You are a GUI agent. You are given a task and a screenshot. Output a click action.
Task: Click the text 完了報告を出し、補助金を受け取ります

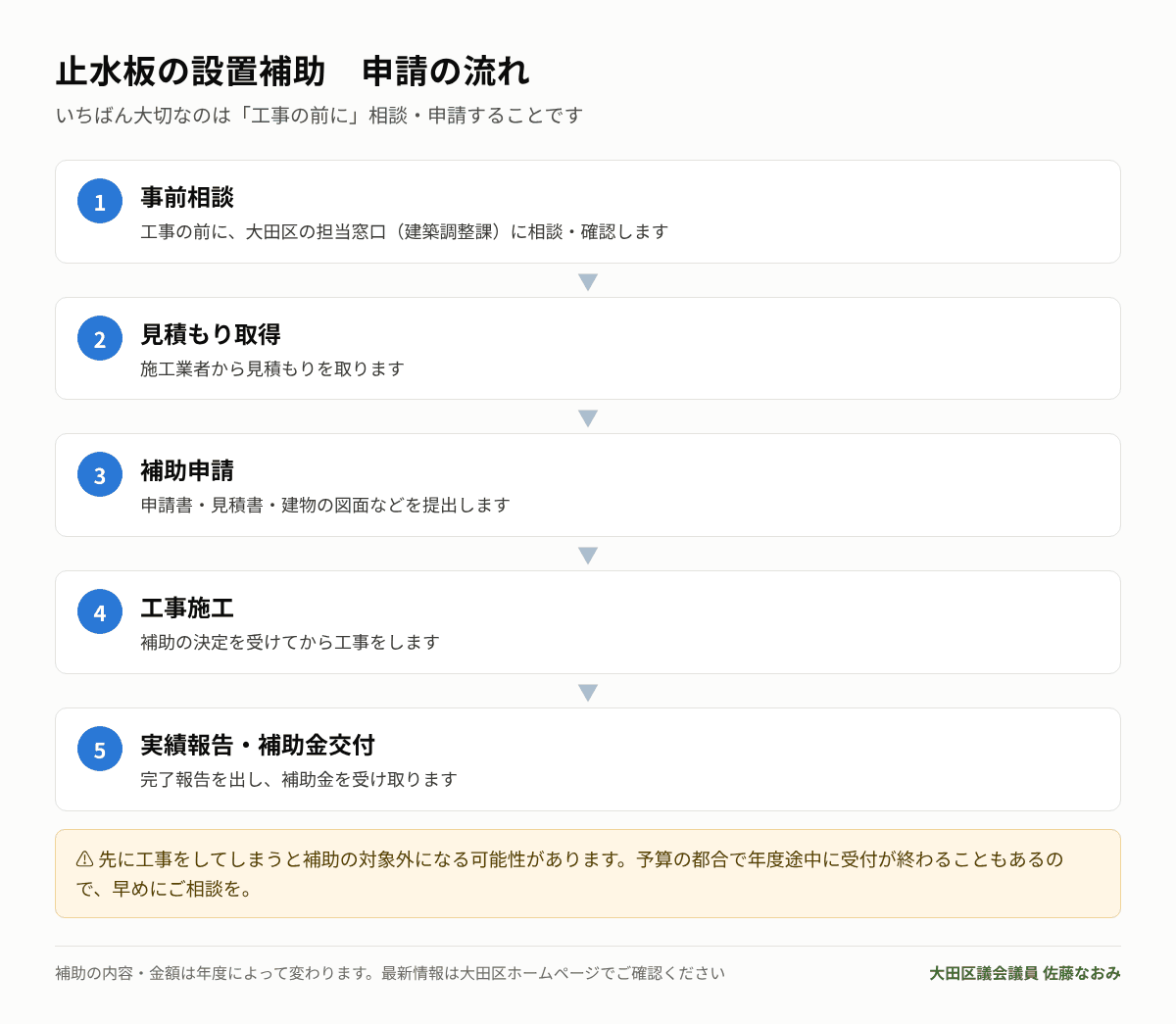point(299,780)
